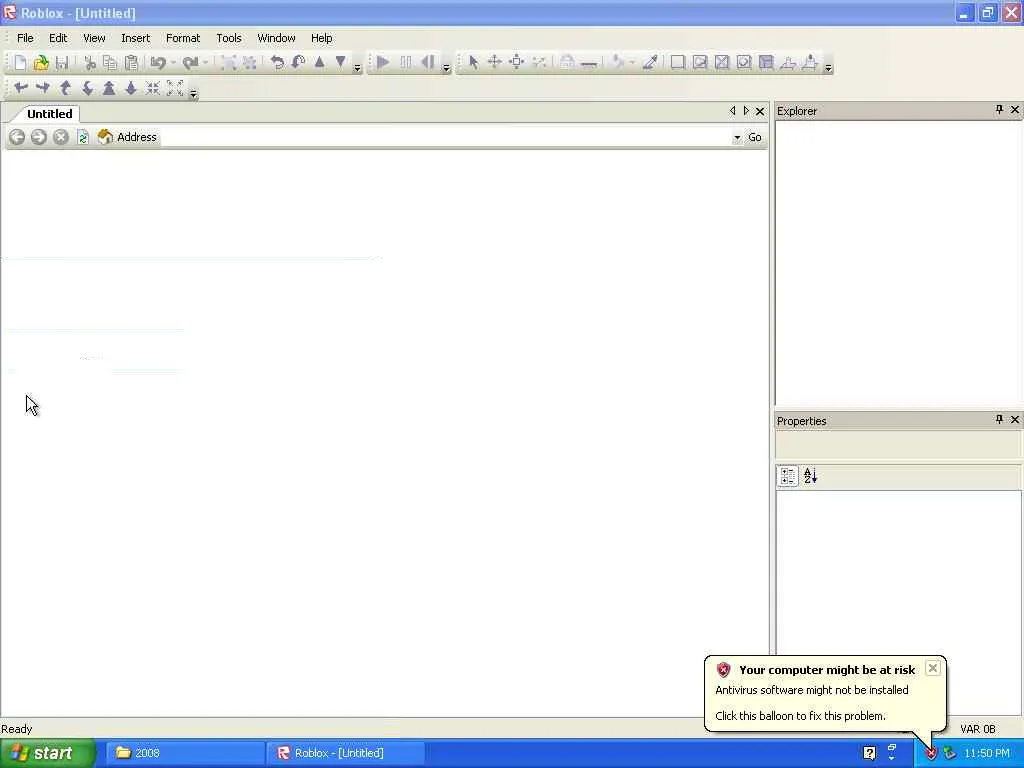The width and height of the screenshot is (1024, 768).
Task: Toggle the Properties panel pin
Action: point(999,419)
